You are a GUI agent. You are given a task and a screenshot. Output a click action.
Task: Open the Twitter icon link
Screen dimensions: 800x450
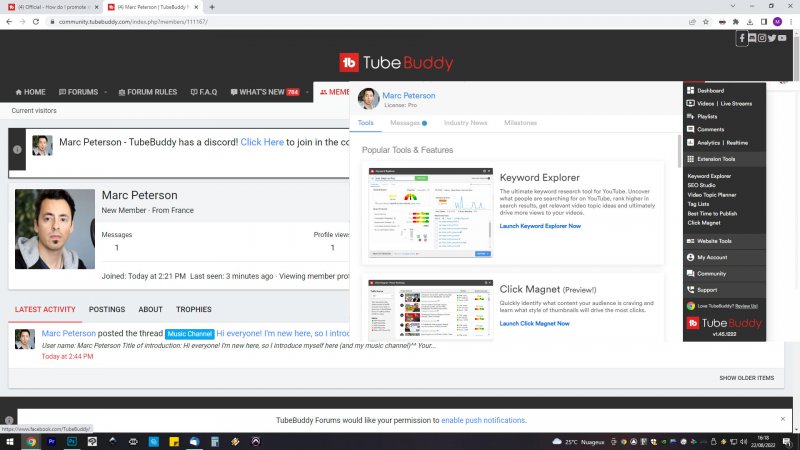[772, 38]
